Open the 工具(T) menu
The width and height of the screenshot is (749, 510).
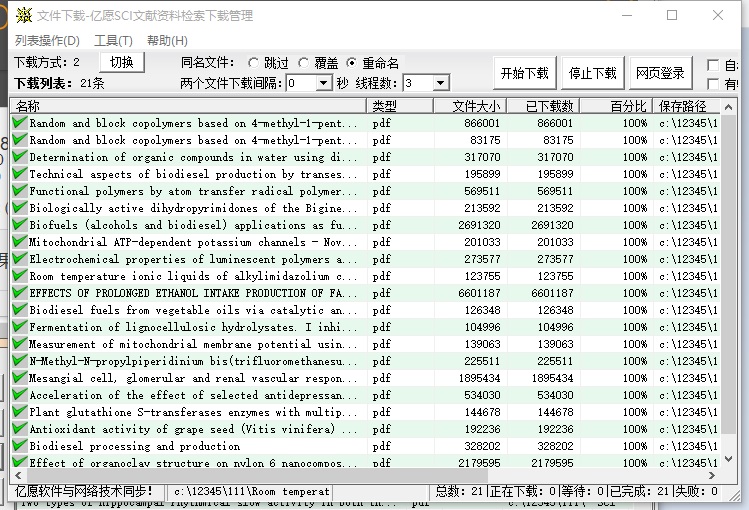[113, 41]
